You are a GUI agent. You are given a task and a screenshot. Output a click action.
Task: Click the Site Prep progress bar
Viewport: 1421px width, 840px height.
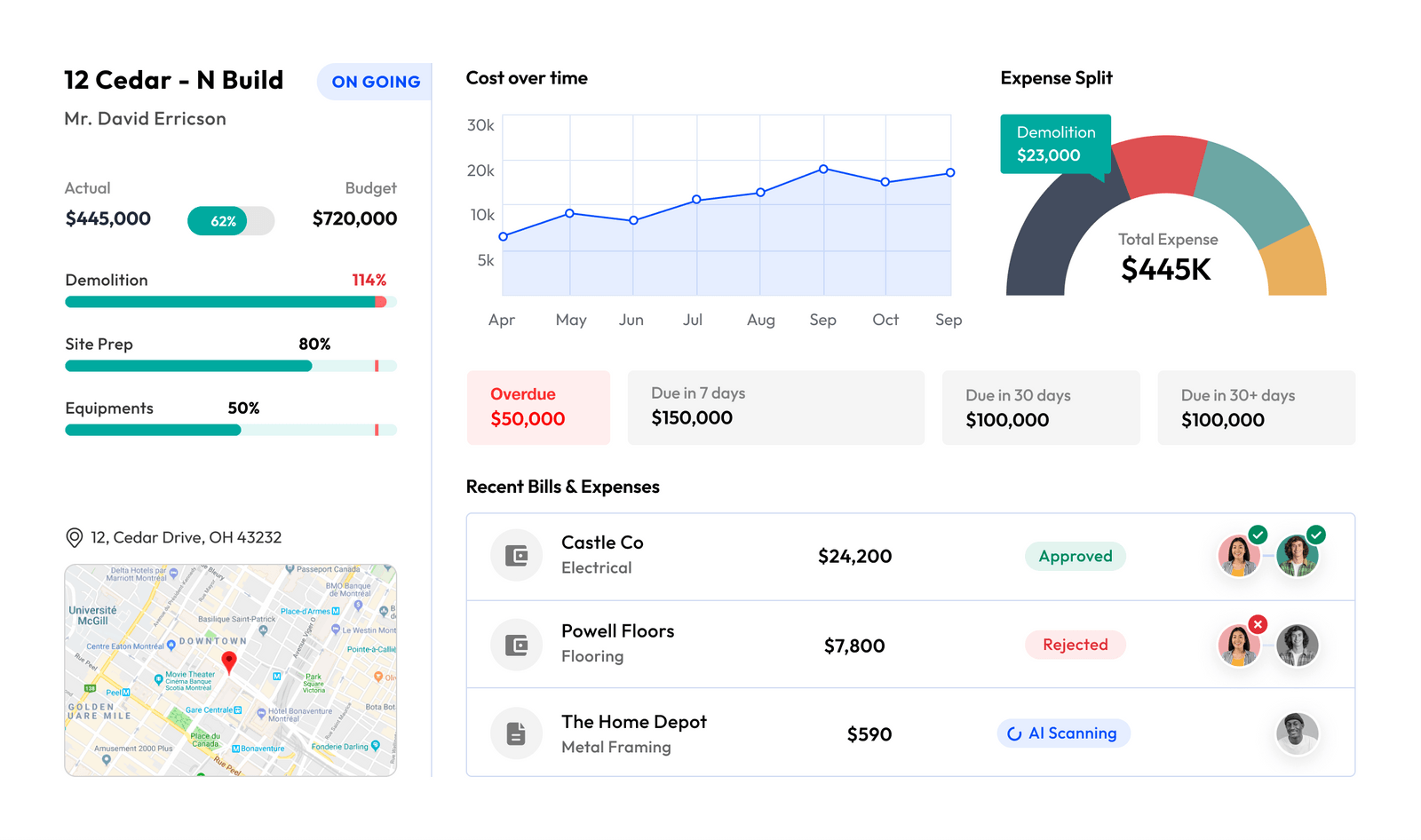click(x=231, y=366)
